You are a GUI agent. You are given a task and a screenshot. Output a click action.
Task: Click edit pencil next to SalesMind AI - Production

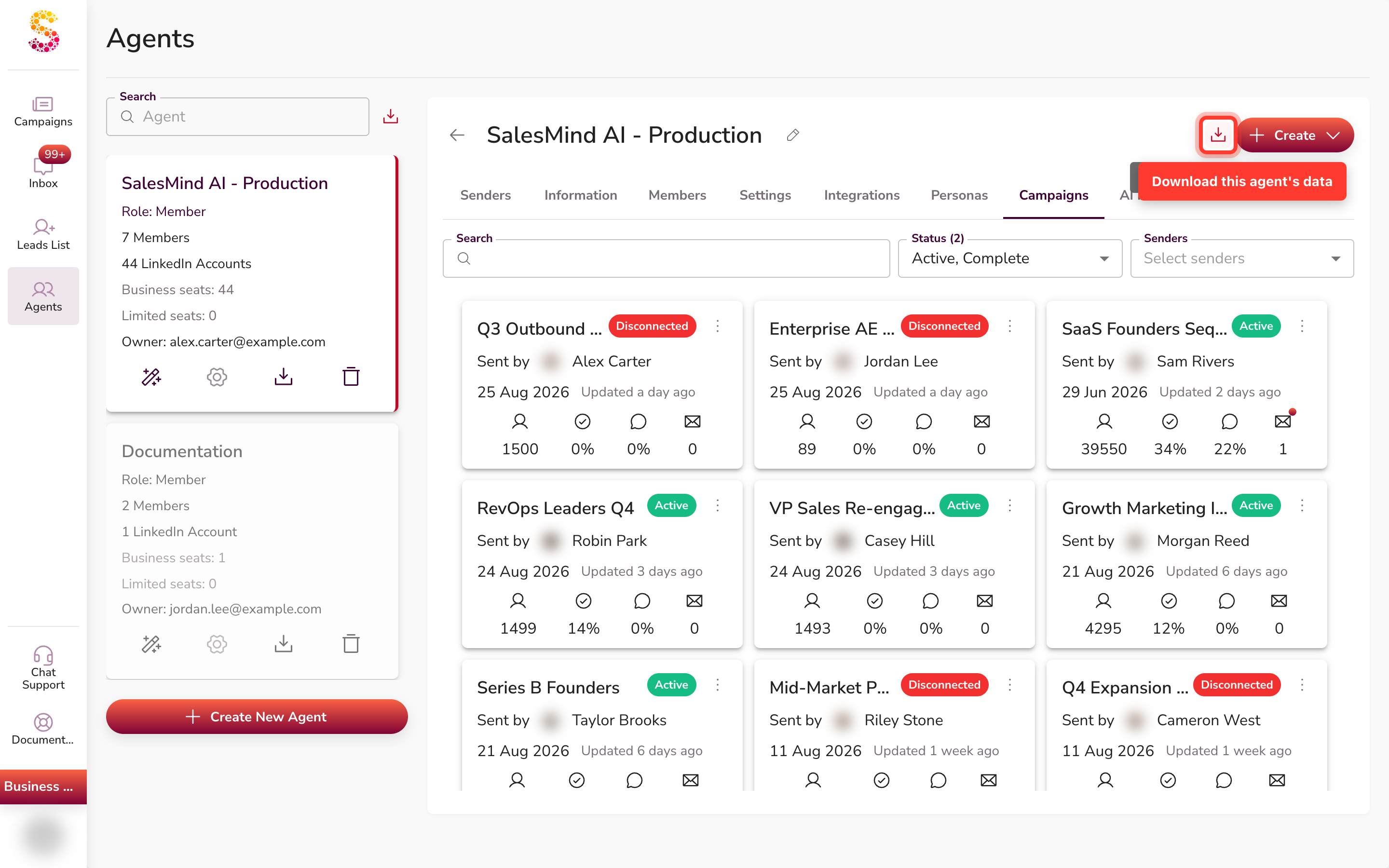pos(793,135)
